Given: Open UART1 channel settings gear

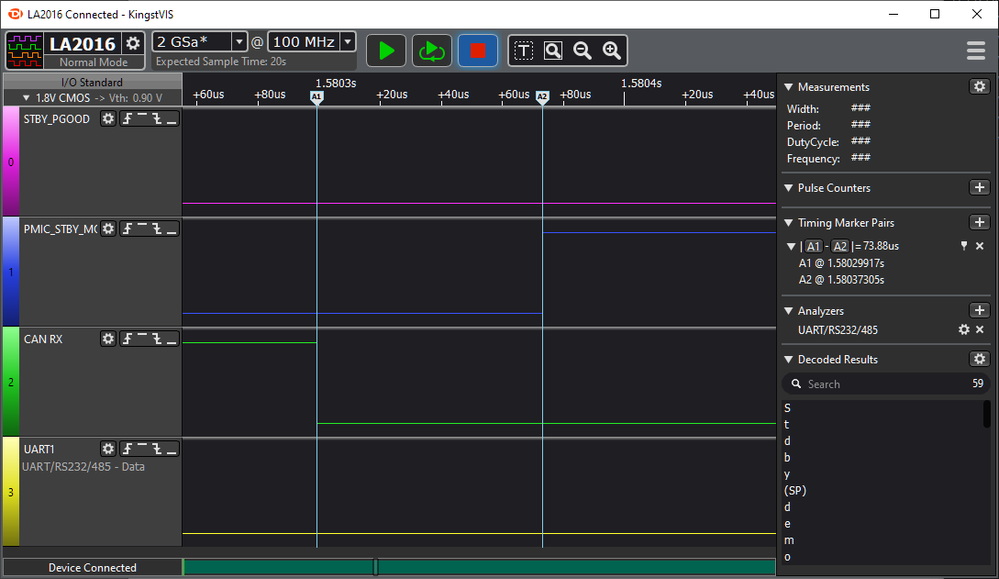Looking at the screenshot, I should [x=108, y=449].
